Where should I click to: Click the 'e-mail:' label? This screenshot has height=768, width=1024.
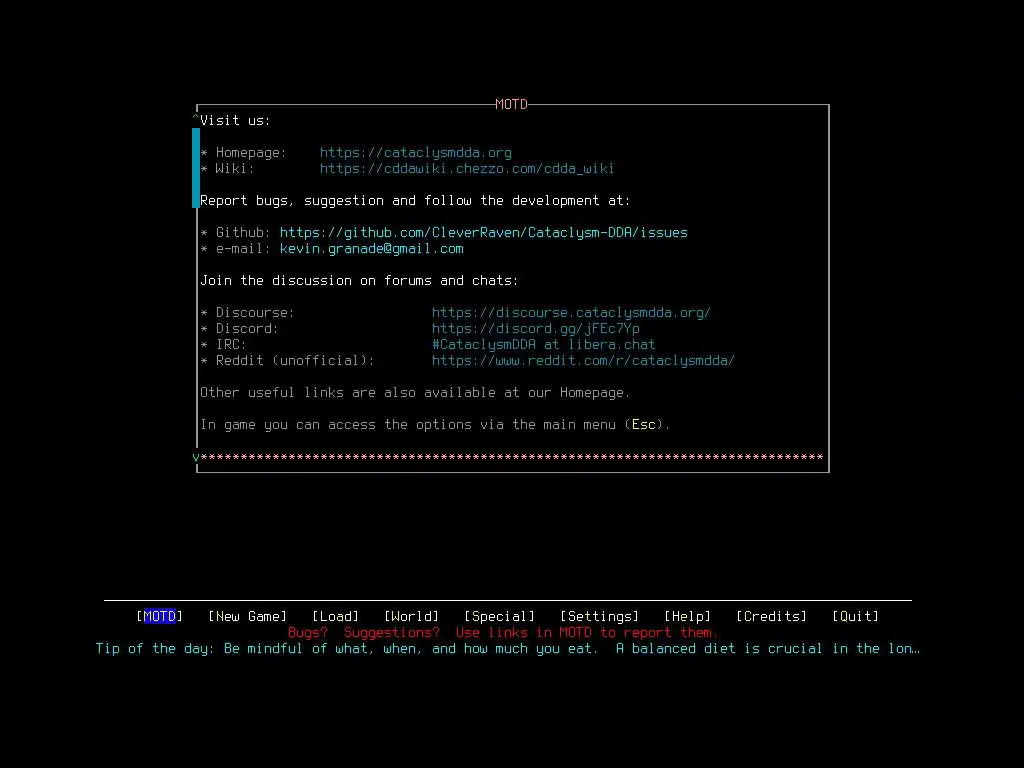pos(244,249)
